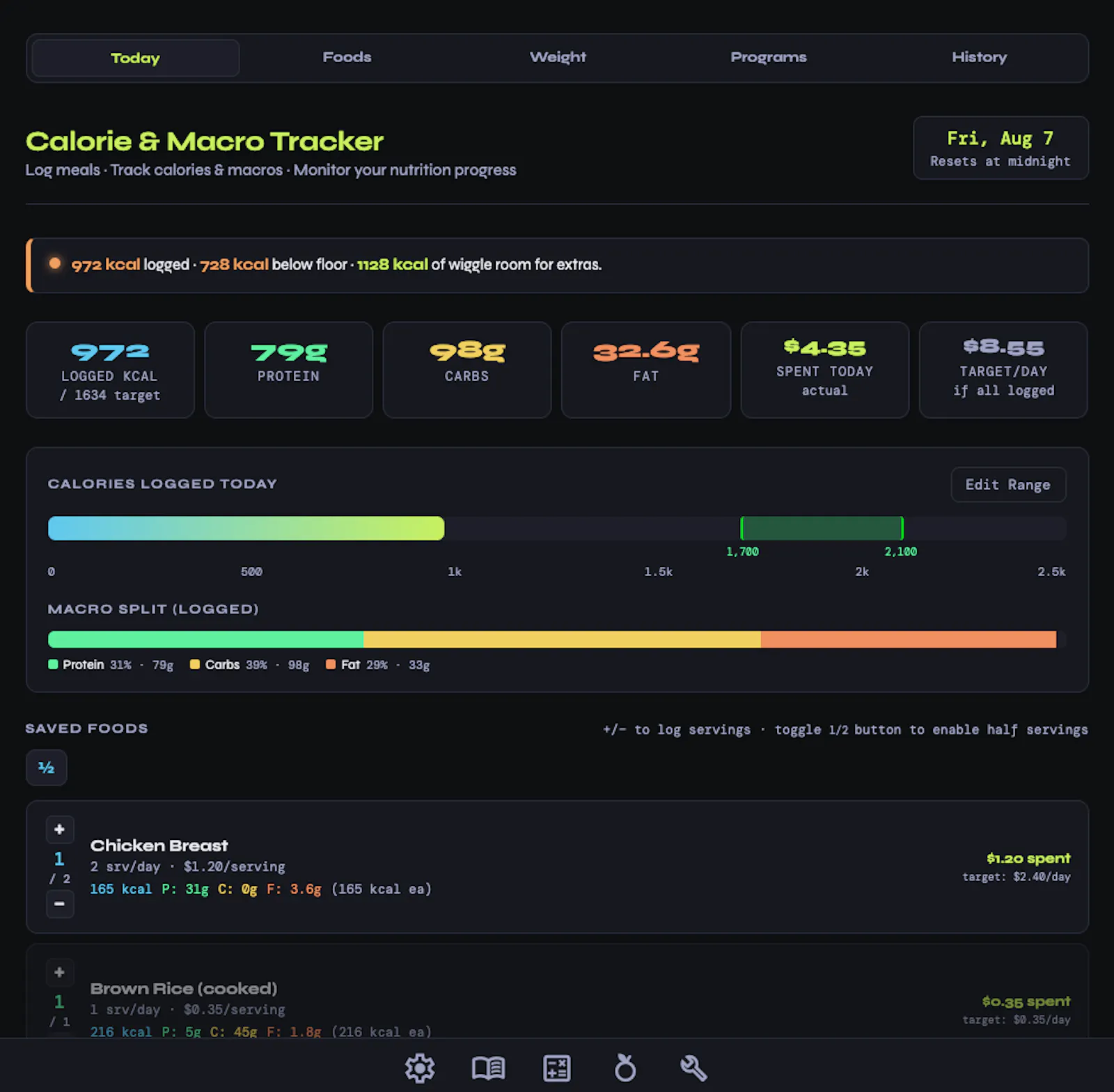Switch to the Today tab
This screenshot has width=1114, height=1092.
(x=136, y=58)
